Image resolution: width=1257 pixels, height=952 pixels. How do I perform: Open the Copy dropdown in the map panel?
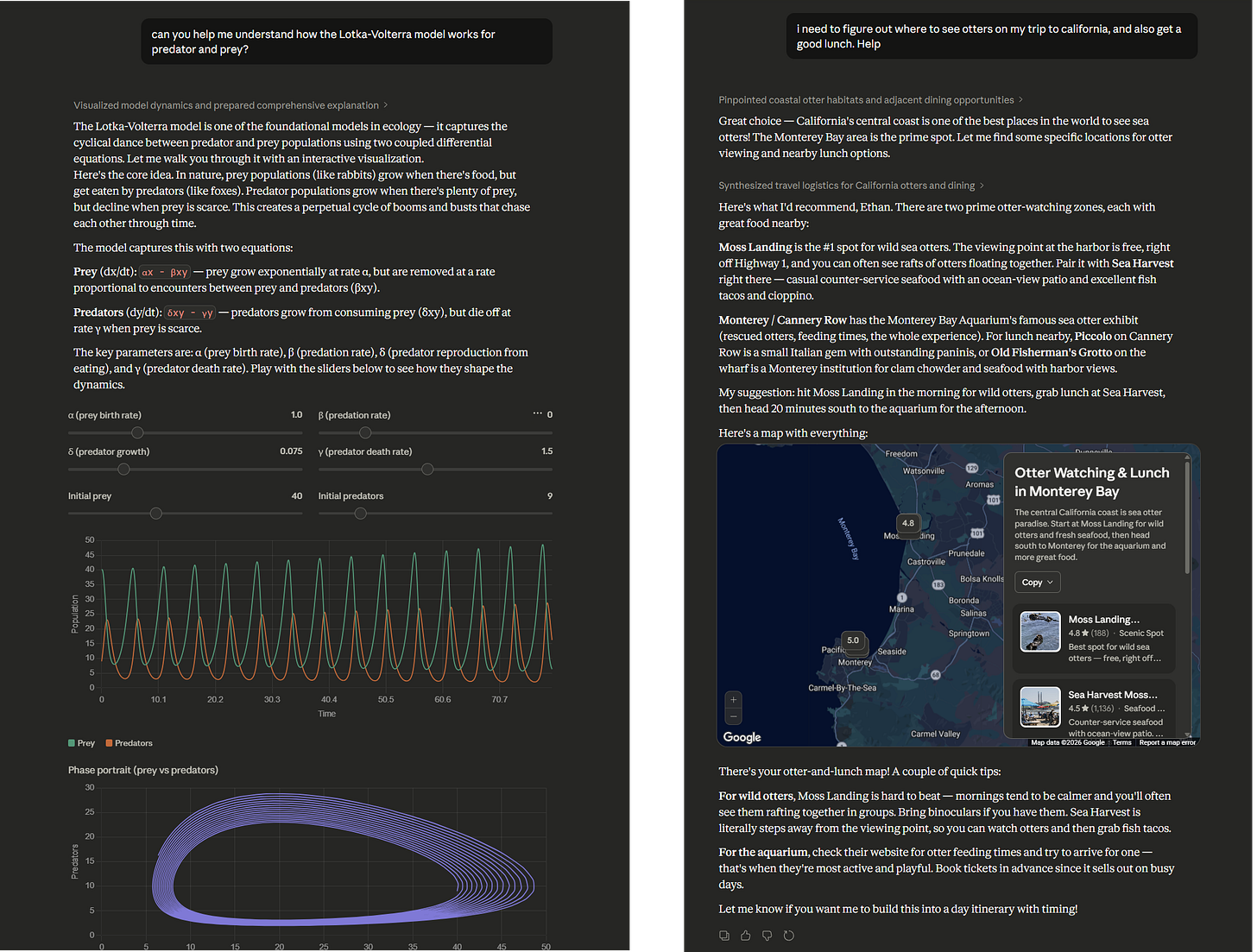coord(1037,583)
